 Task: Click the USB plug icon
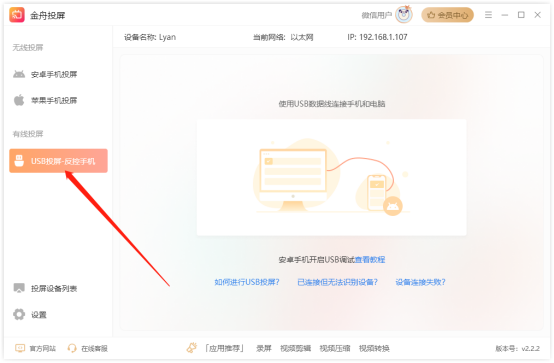[19, 161]
